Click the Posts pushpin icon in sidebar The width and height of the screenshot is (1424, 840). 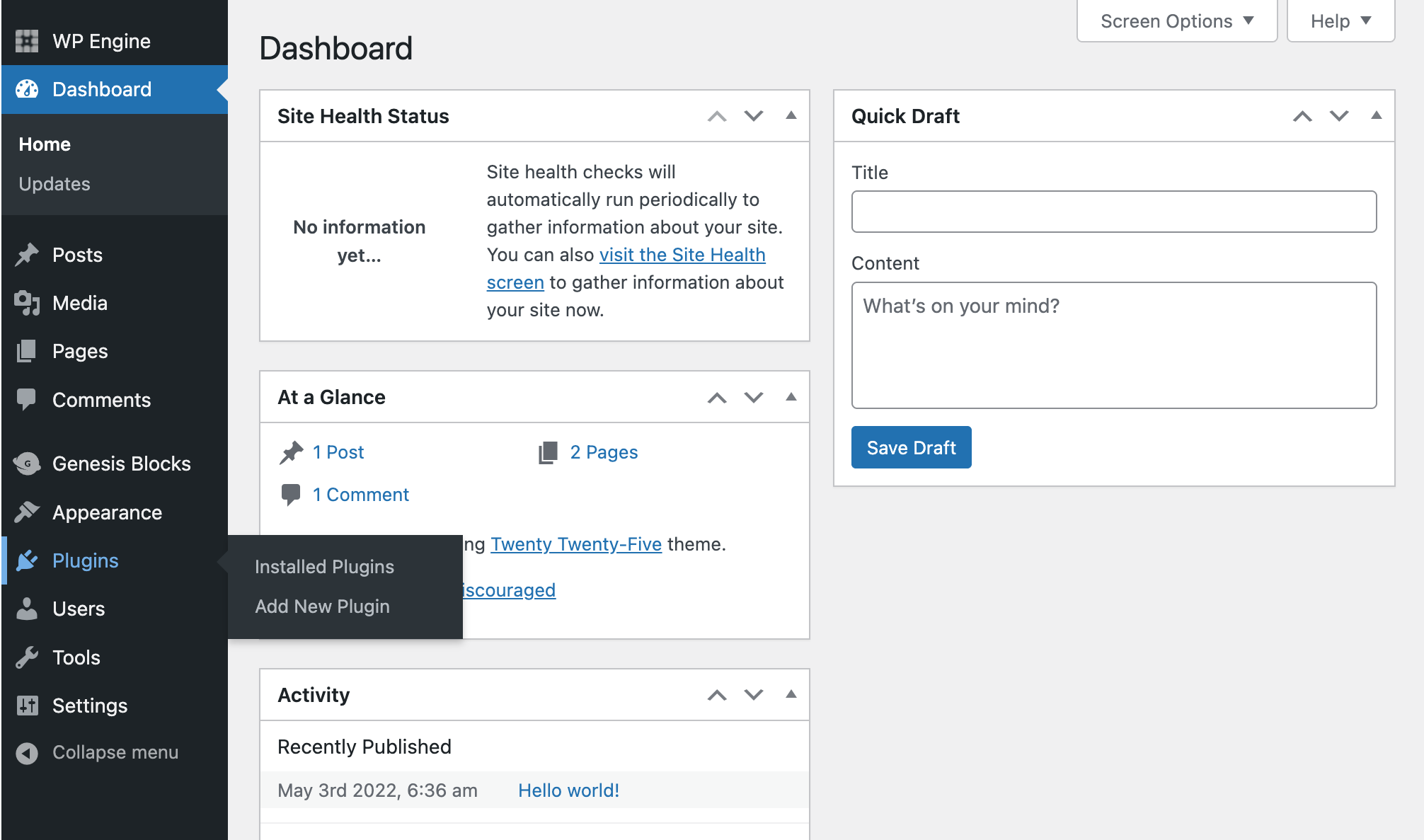click(x=27, y=255)
